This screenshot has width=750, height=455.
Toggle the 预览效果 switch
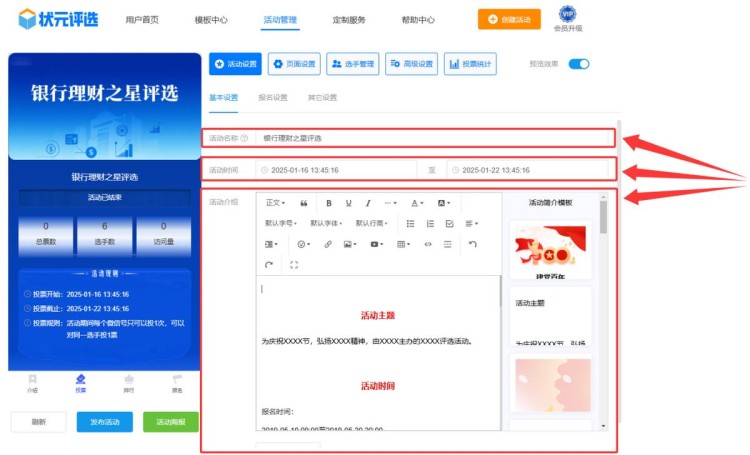[x=579, y=64]
